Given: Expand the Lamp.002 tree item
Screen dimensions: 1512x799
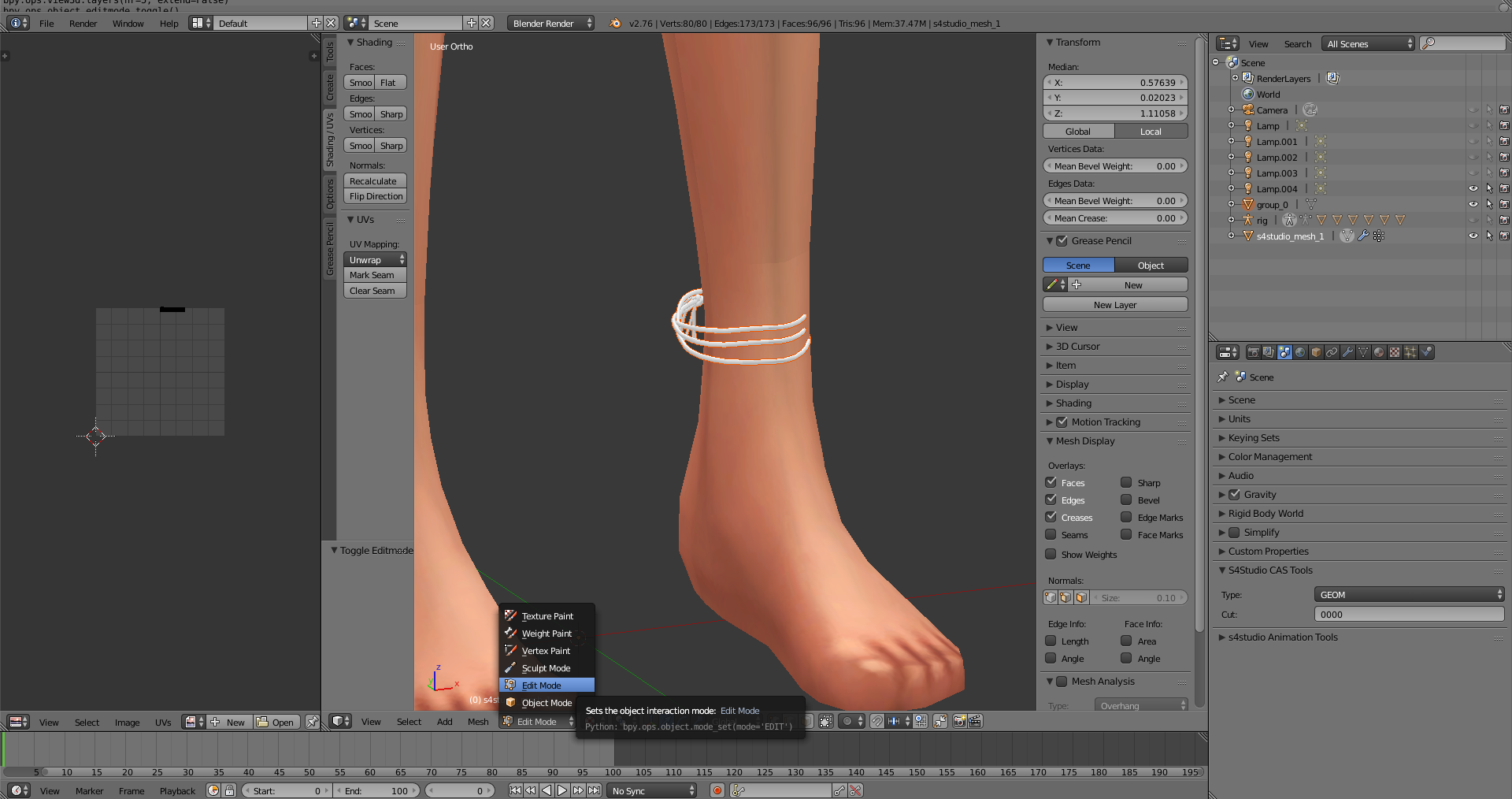Looking at the screenshot, I should pos(1232,157).
